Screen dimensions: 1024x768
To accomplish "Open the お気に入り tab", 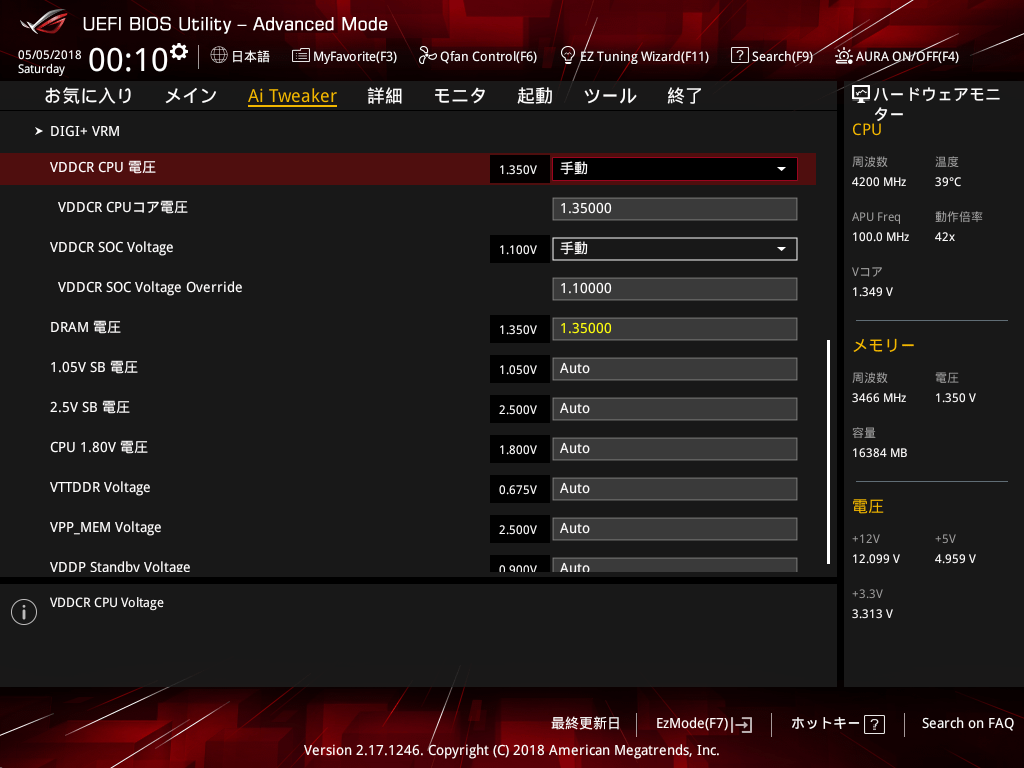I will click(88, 96).
